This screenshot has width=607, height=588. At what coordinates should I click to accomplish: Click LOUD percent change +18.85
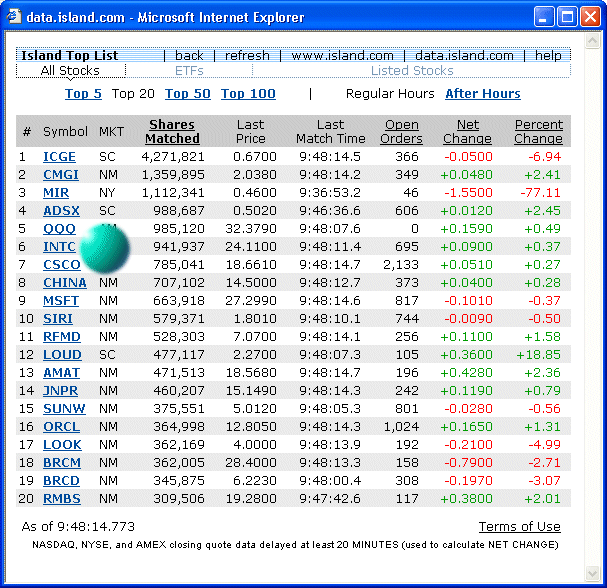pyautogui.click(x=538, y=355)
